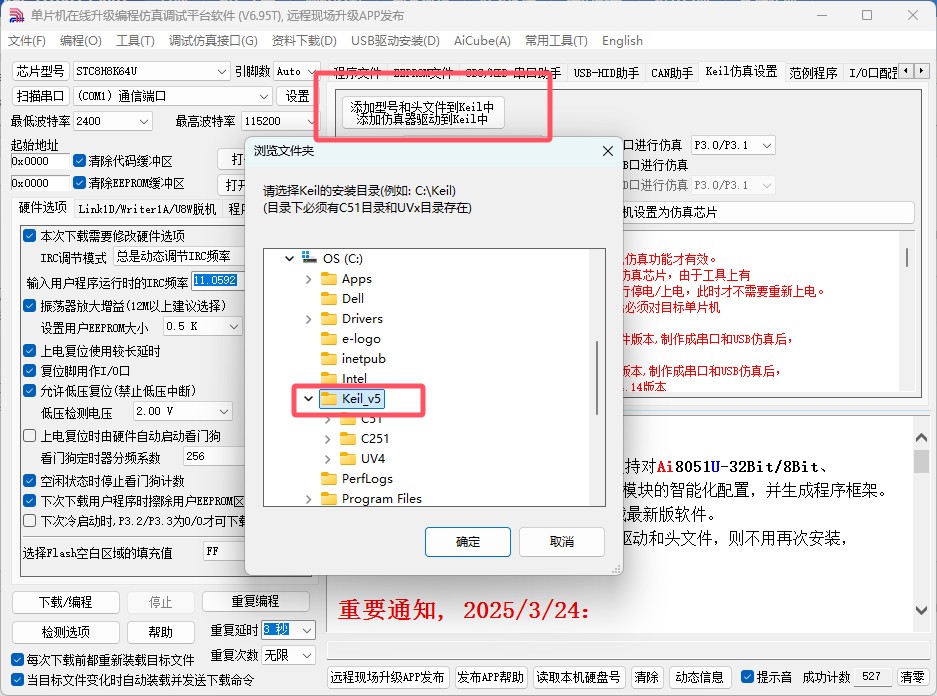Toggle 上电复位使用较长延时 checkbox

tap(29, 351)
